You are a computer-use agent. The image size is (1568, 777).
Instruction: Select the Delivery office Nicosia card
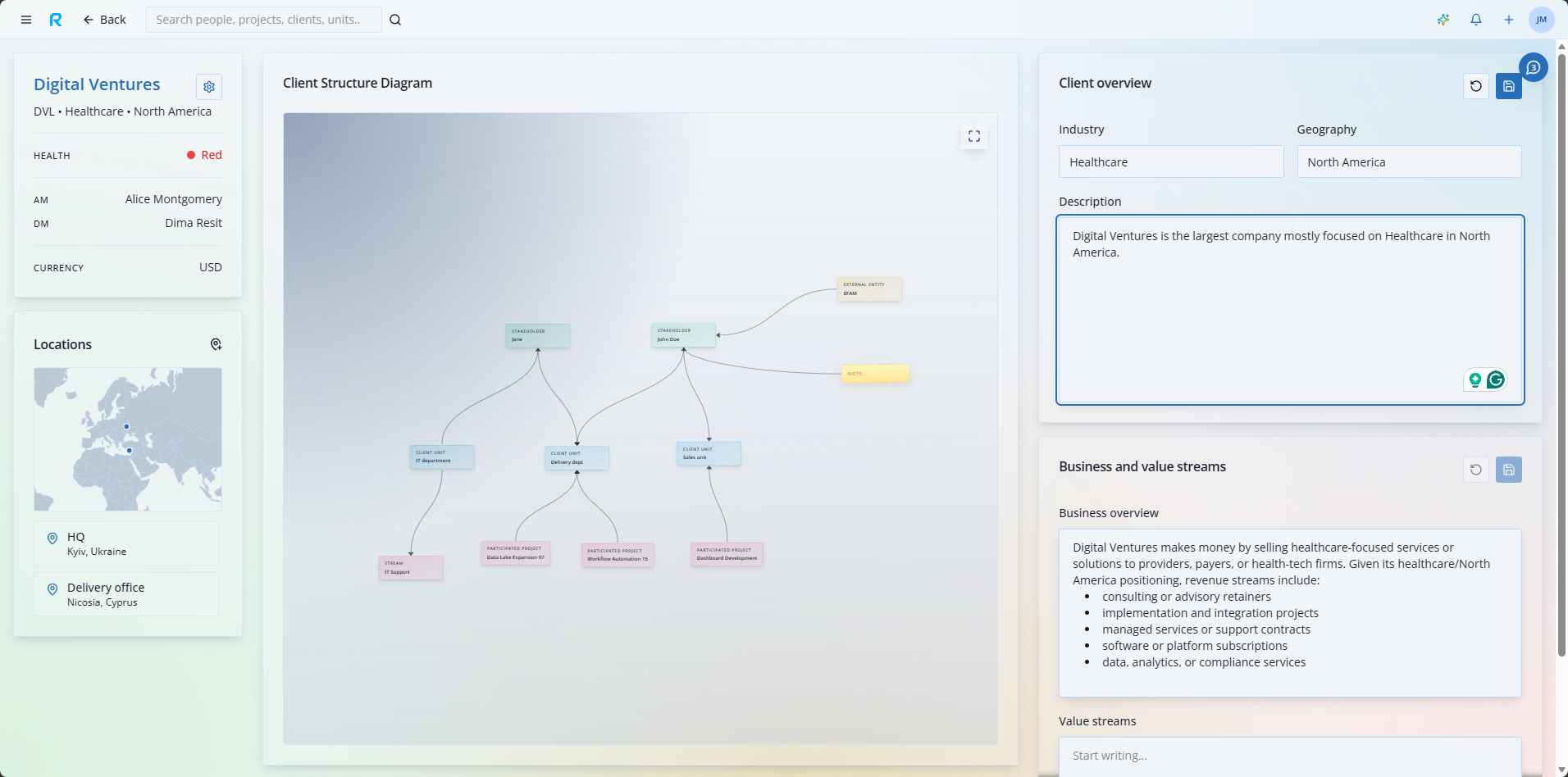(x=126, y=593)
